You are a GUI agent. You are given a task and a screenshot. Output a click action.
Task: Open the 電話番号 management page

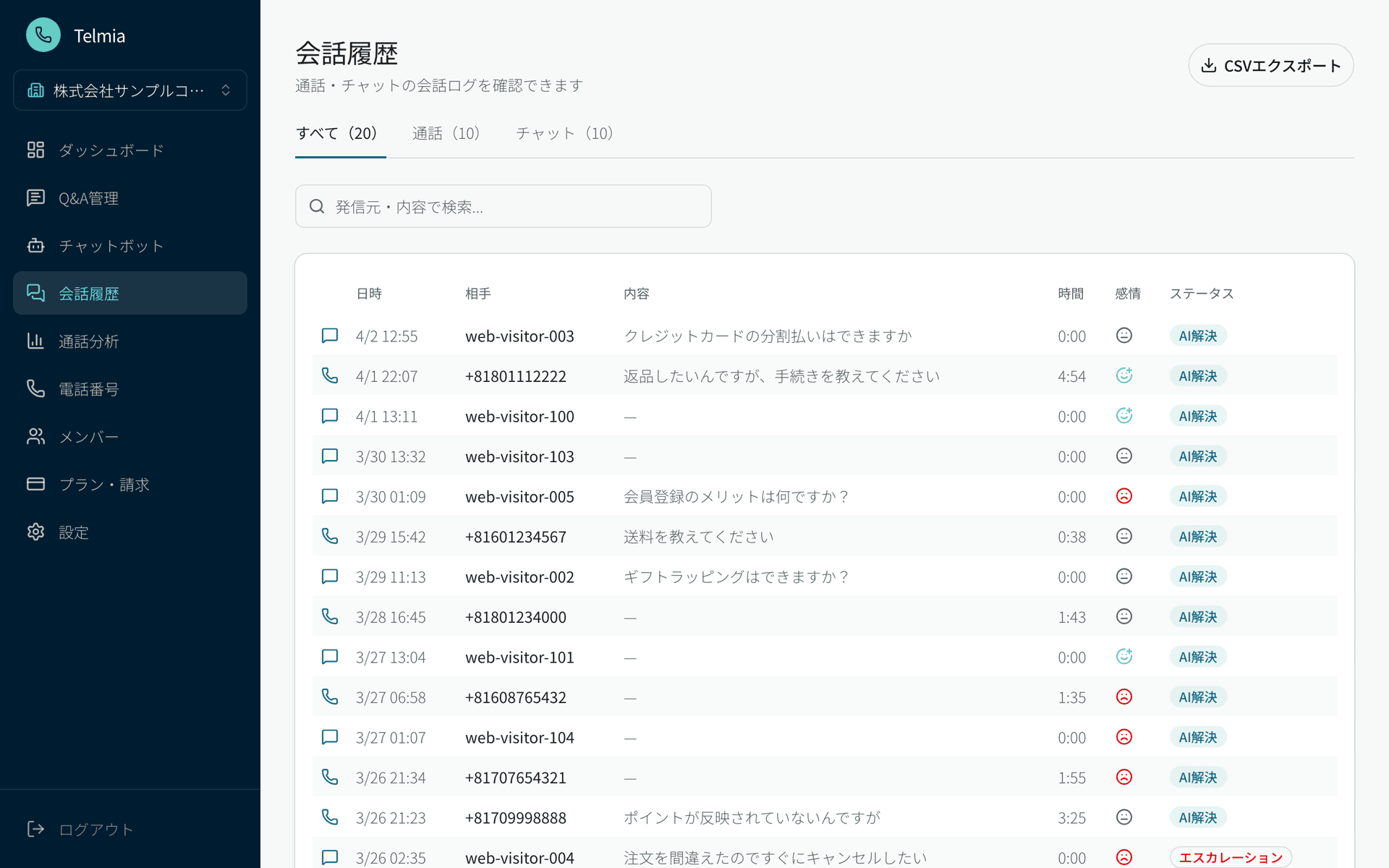pyautogui.click(x=90, y=388)
